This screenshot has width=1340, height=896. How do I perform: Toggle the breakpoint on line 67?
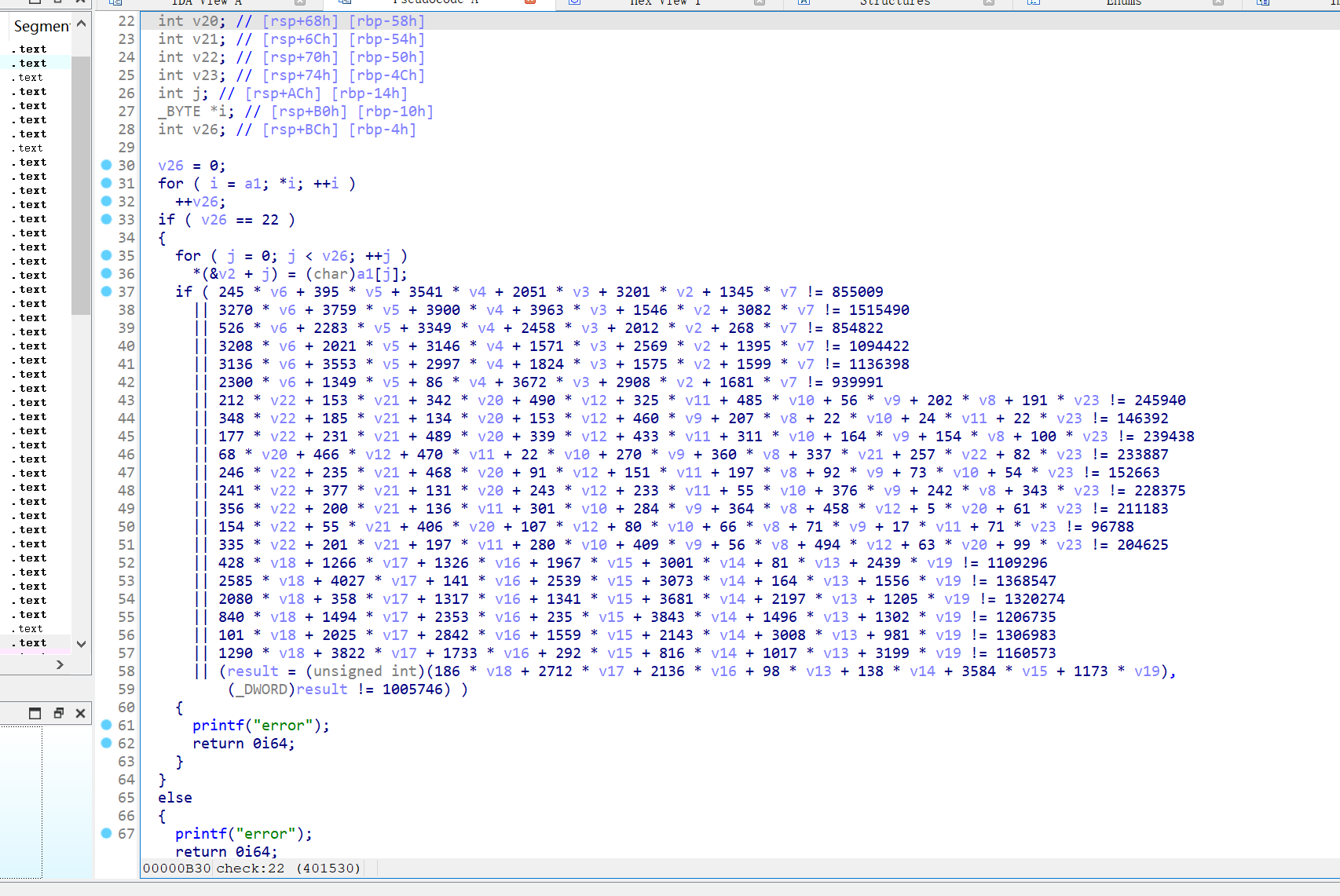(105, 833)
